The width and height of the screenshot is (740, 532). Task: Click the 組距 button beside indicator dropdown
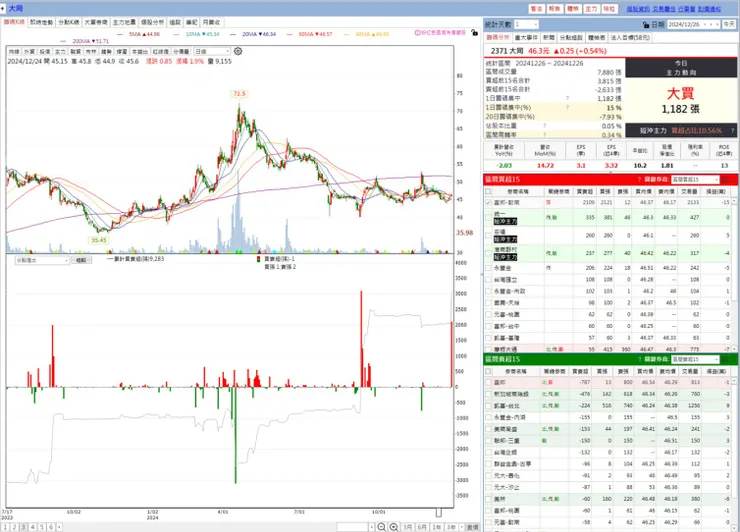tap(81, 261)
